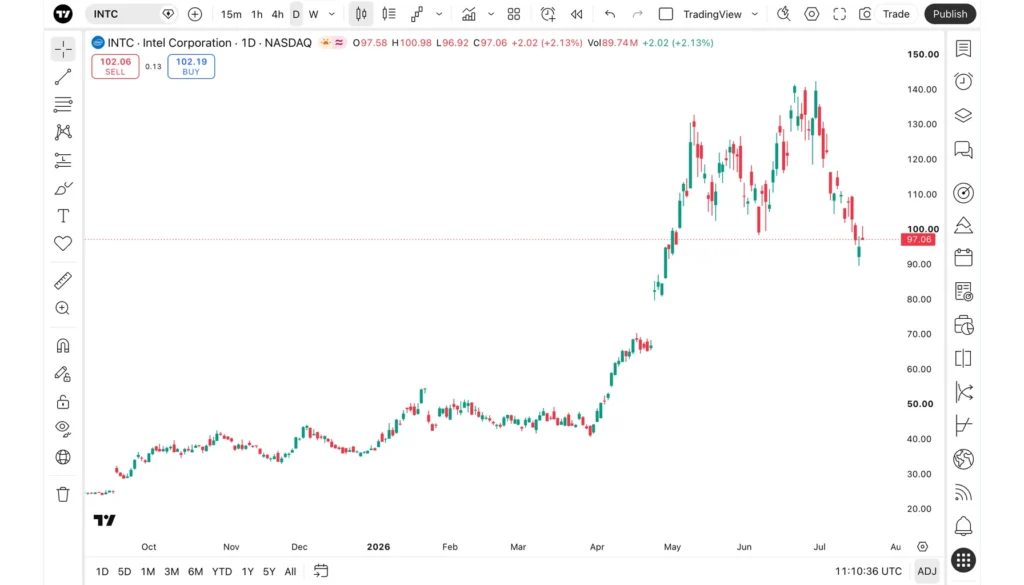This screenshot has width=1024, height=585.
Task: Open the notifications bell icon
Action: tap(963, 526)
